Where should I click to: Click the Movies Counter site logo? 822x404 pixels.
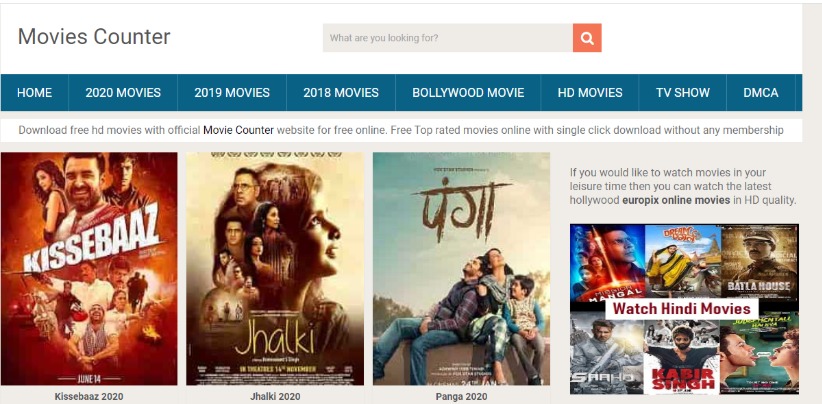(x=94, y=37)
